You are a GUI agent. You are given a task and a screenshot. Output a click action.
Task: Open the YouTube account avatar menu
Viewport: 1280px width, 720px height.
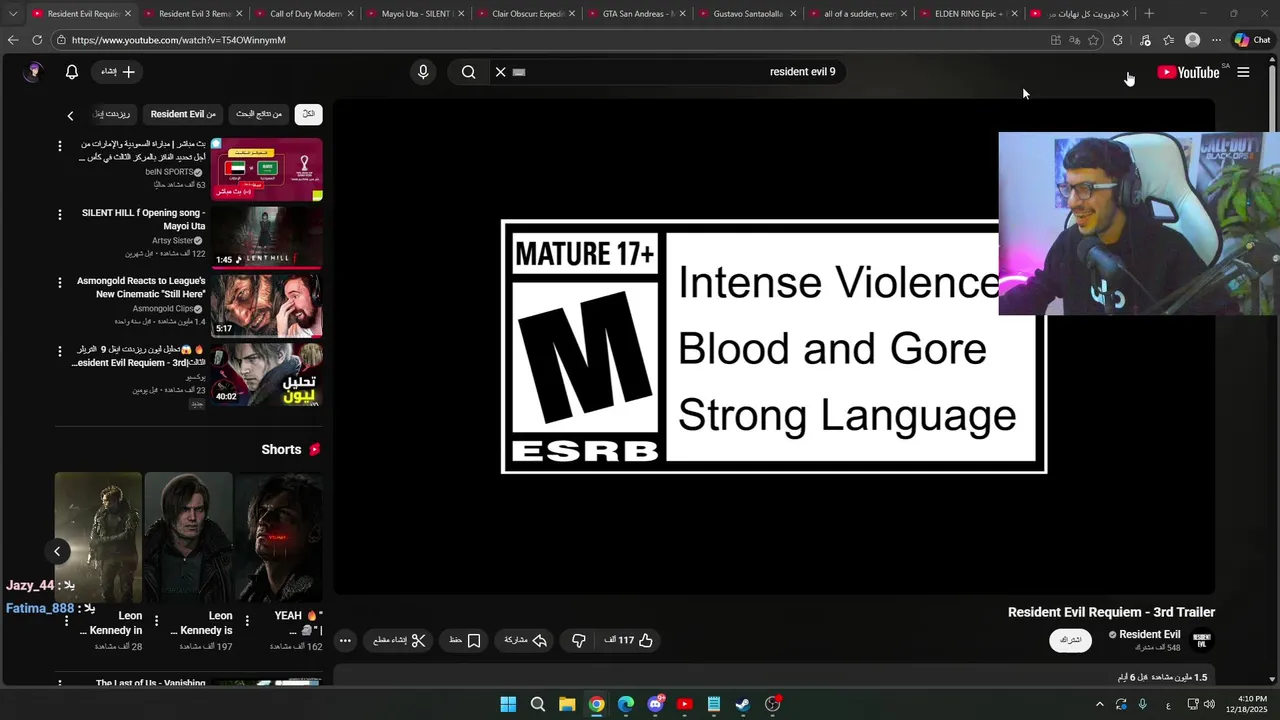[x=34, y=72]
